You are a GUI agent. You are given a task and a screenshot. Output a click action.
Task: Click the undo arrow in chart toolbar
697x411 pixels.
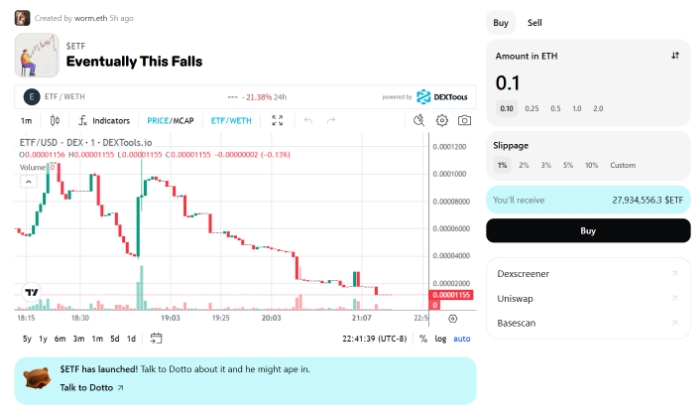(308, 120)
